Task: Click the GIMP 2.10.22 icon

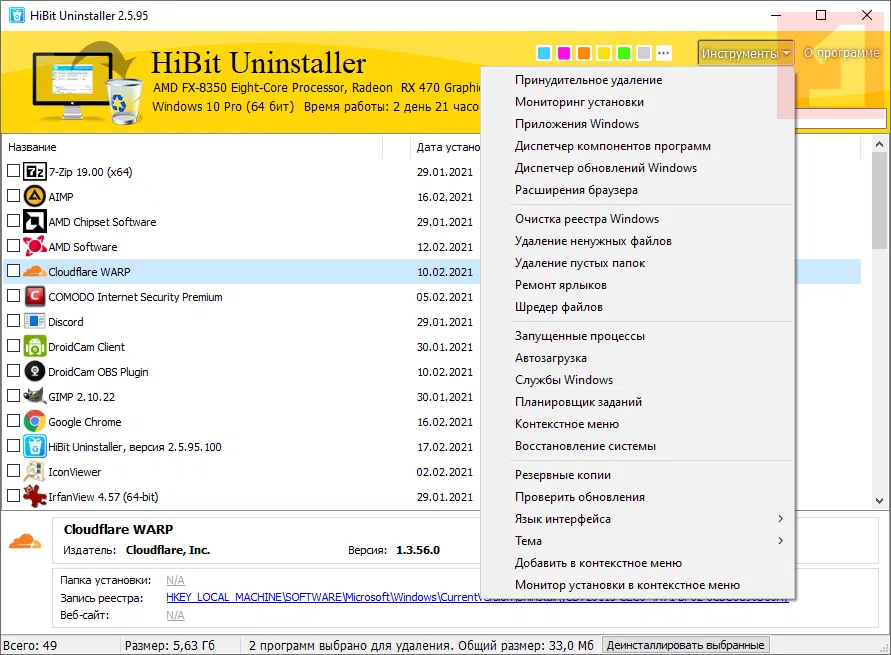Action: [x=35, y=396]
